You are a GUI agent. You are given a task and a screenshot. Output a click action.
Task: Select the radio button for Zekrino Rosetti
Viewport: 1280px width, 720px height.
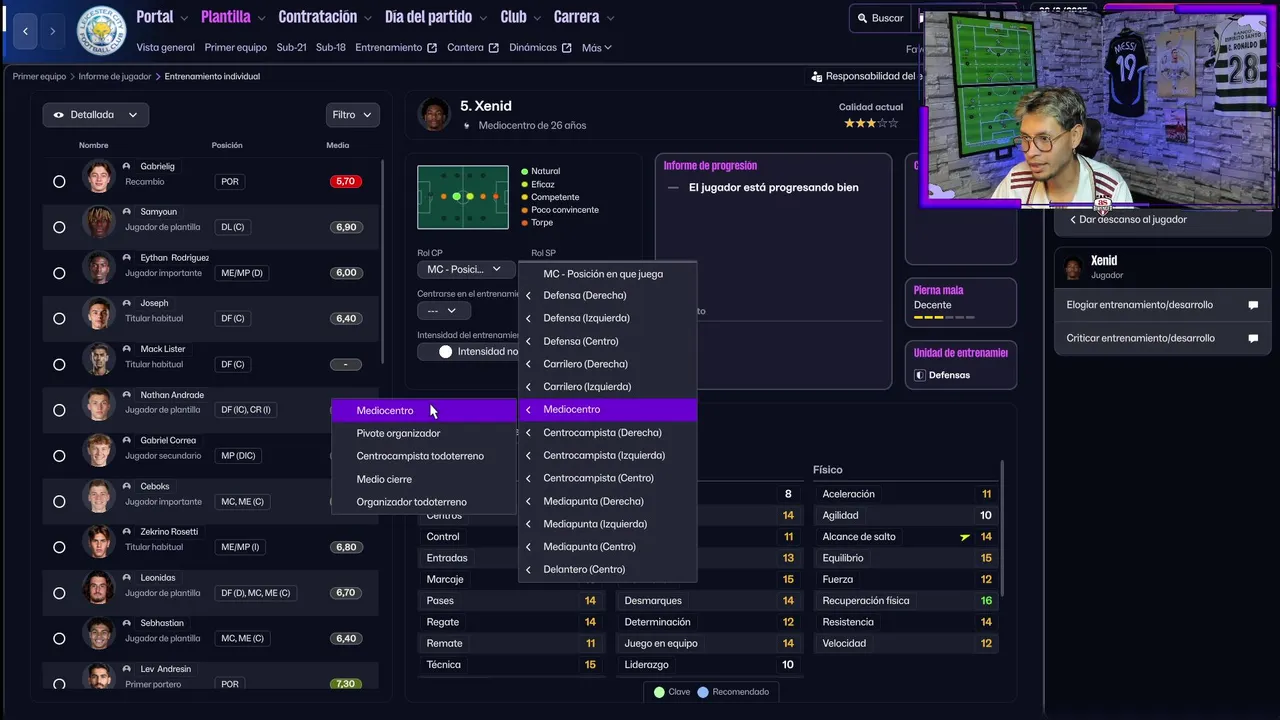click(59, 547)
